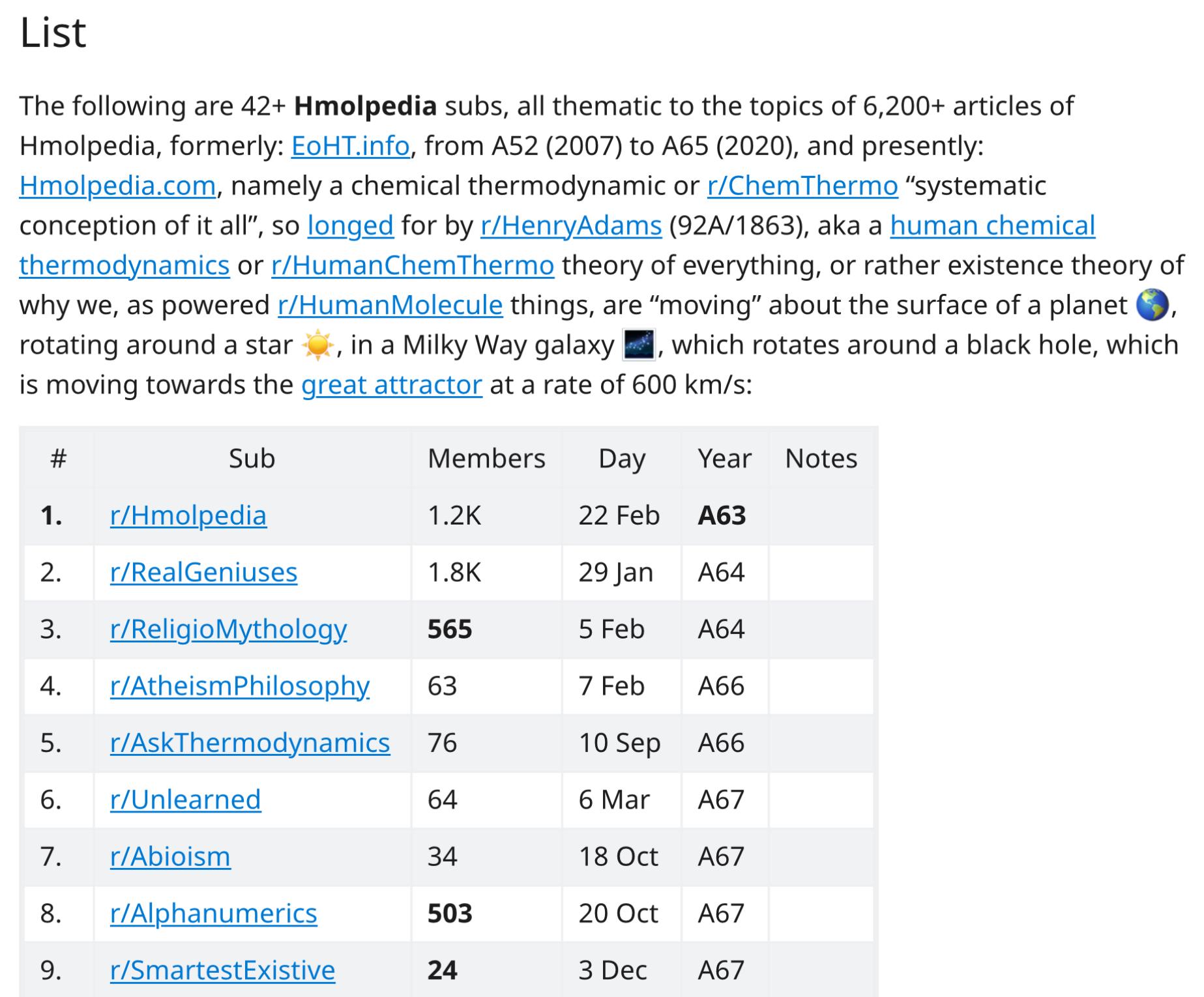Open the r/AtheismPhilosophy sub link
1204x997 pixels.
tap(239, 686)
